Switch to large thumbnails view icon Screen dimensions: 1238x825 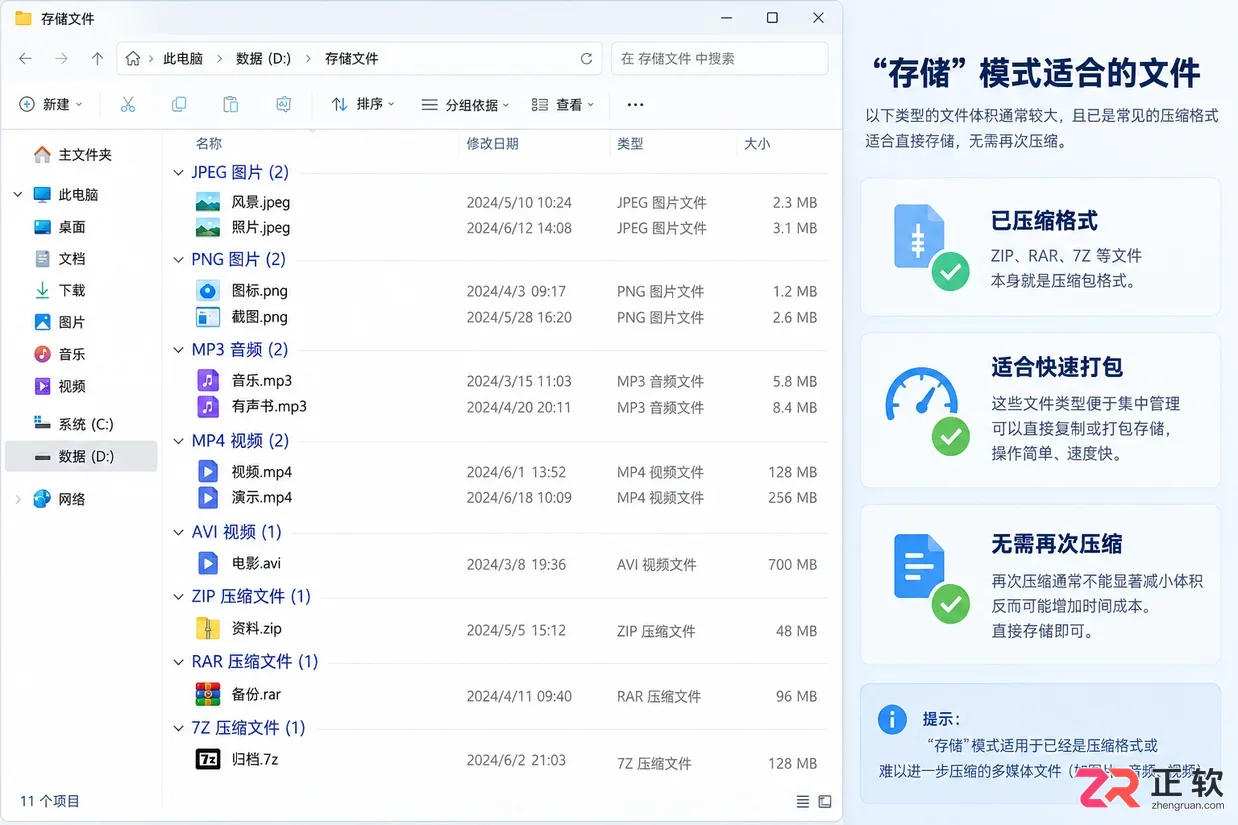point(825,802)
